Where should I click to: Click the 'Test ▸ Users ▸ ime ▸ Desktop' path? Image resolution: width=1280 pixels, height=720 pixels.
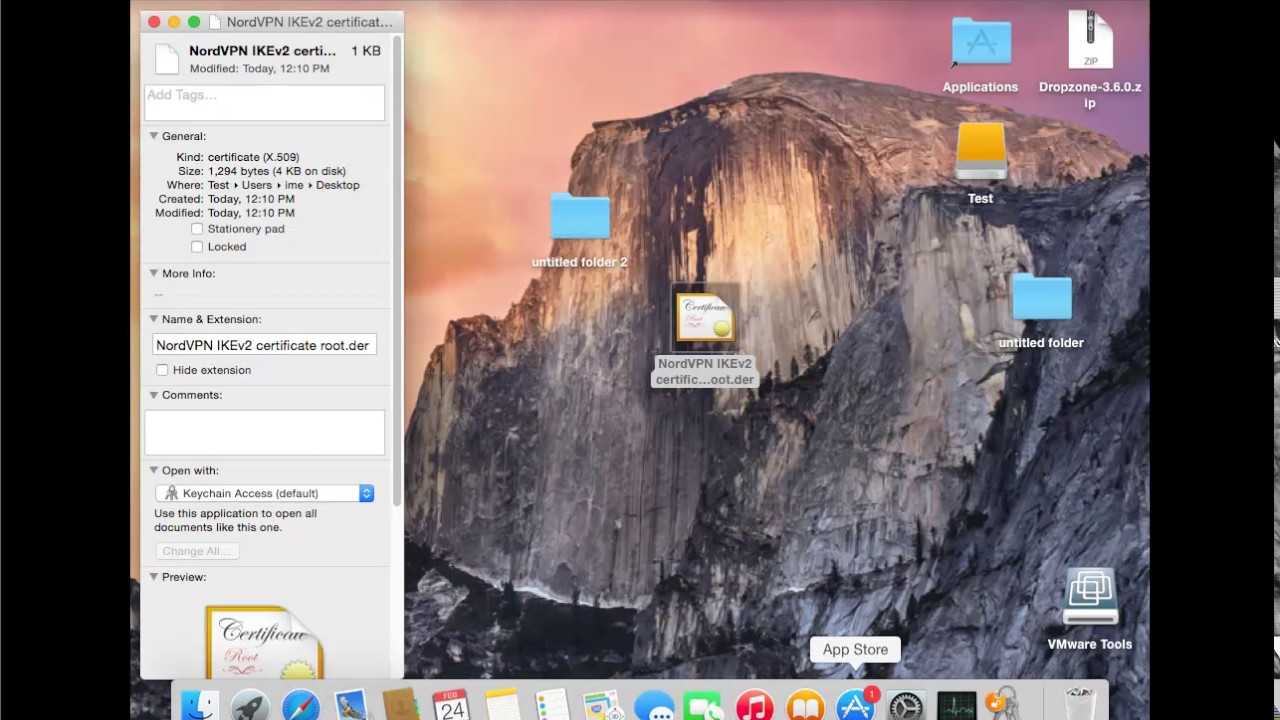tap(284, 185)
